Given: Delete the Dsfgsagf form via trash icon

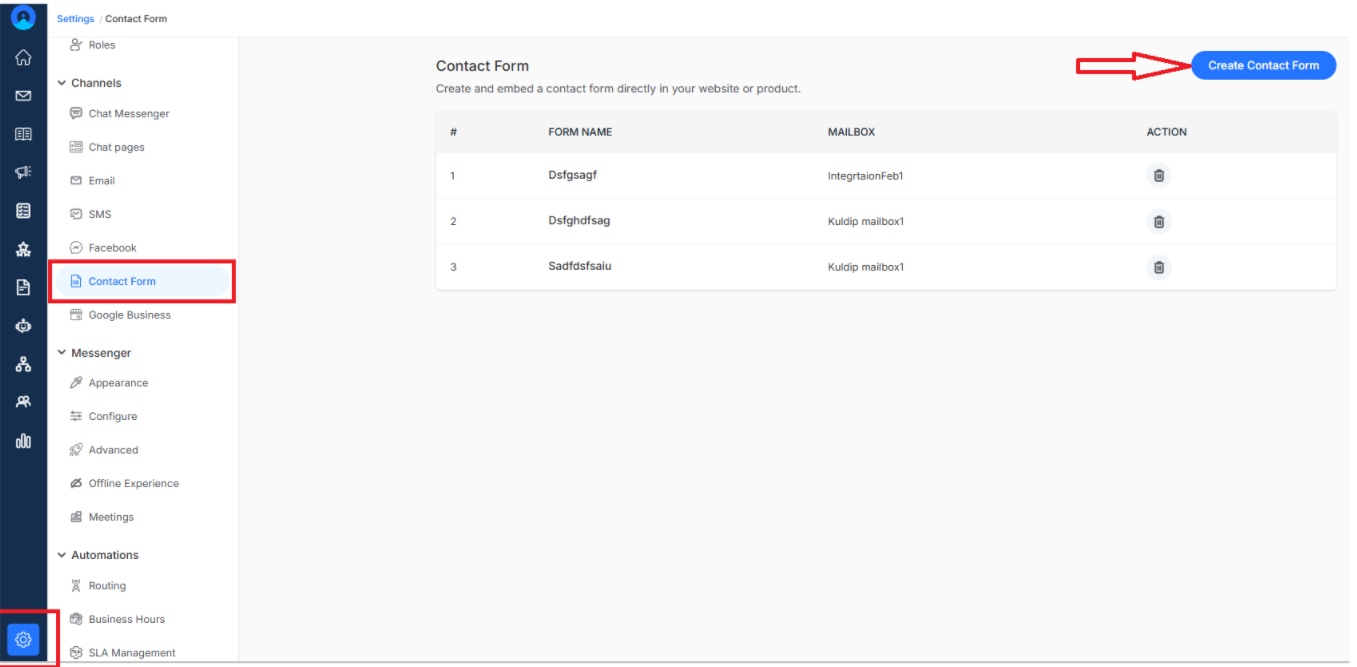Looking at the screenshot, I should pyautogui.click(x=1158, y=176).
